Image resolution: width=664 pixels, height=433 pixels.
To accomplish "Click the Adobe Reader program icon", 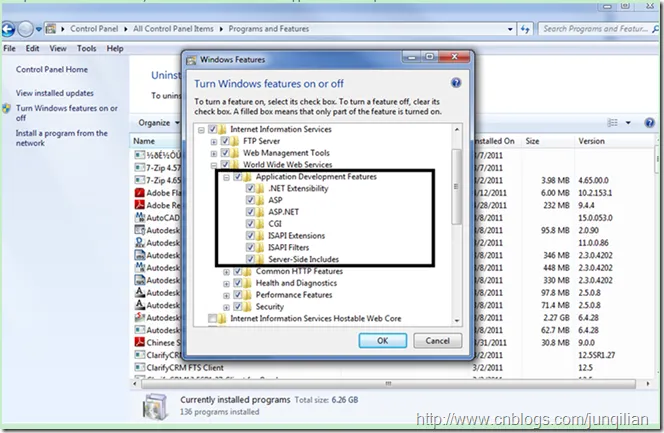I will [139, 205].
